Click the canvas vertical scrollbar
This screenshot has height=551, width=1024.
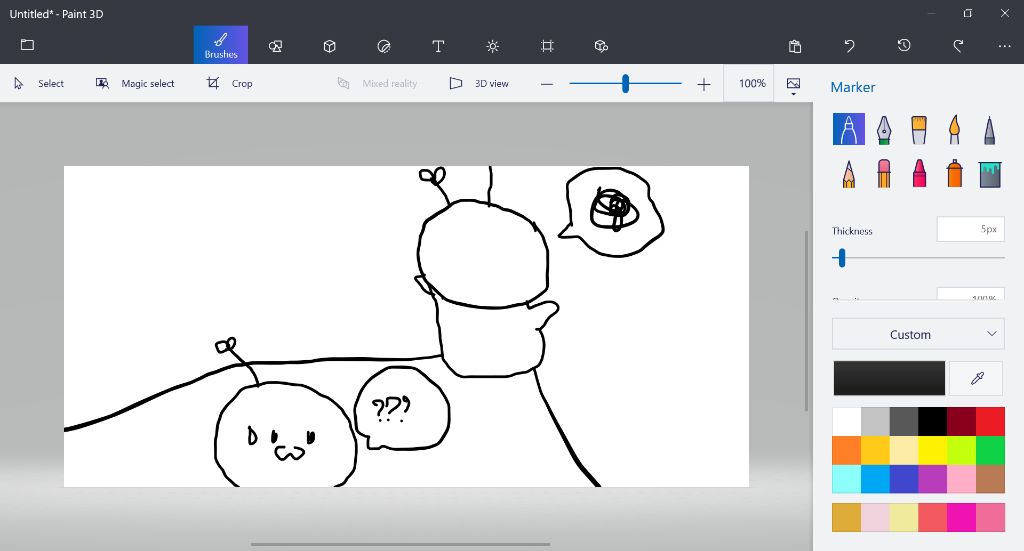pyautogui.click(x=807, y=321)
